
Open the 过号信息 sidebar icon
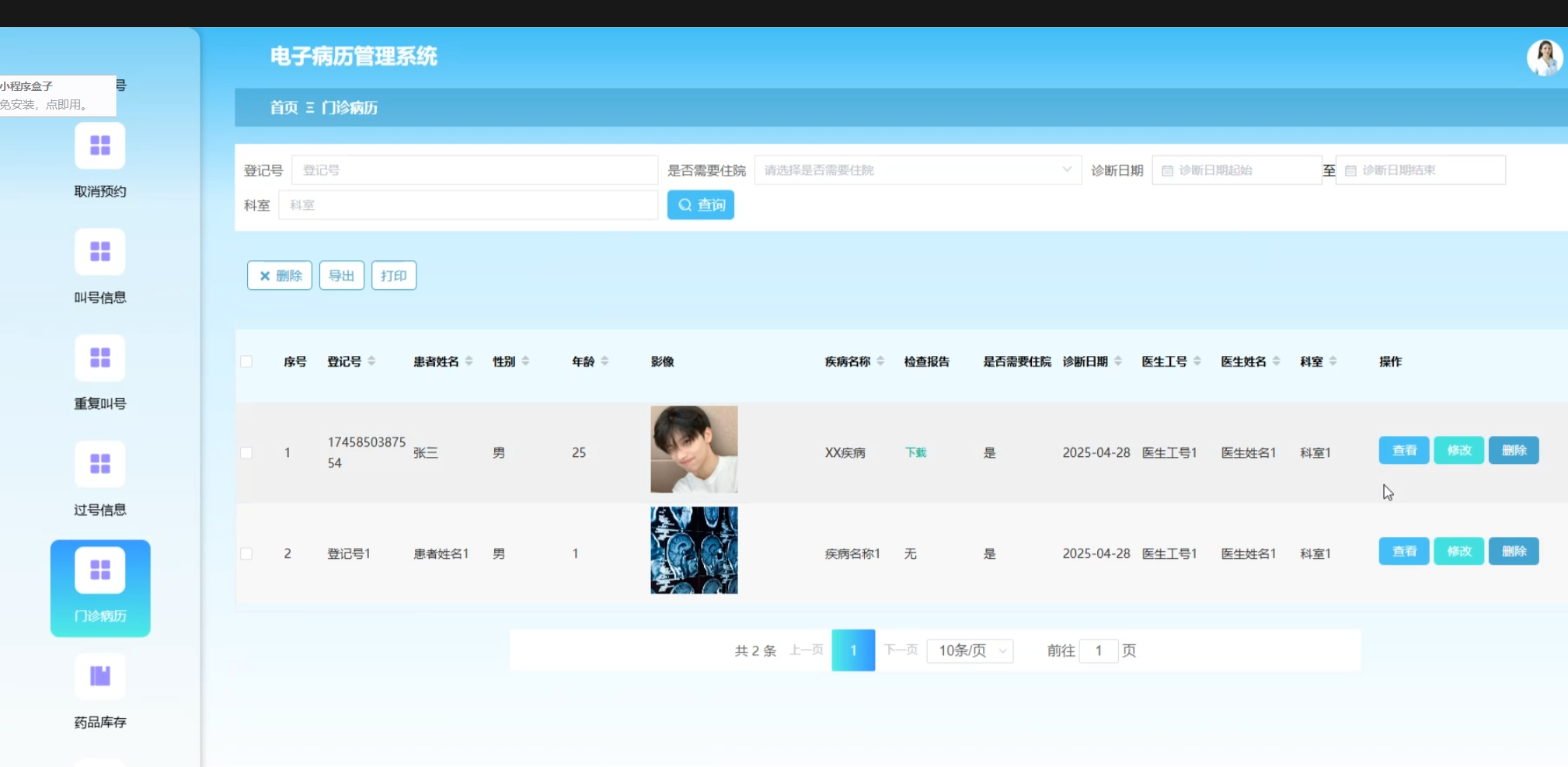point(99,464)
